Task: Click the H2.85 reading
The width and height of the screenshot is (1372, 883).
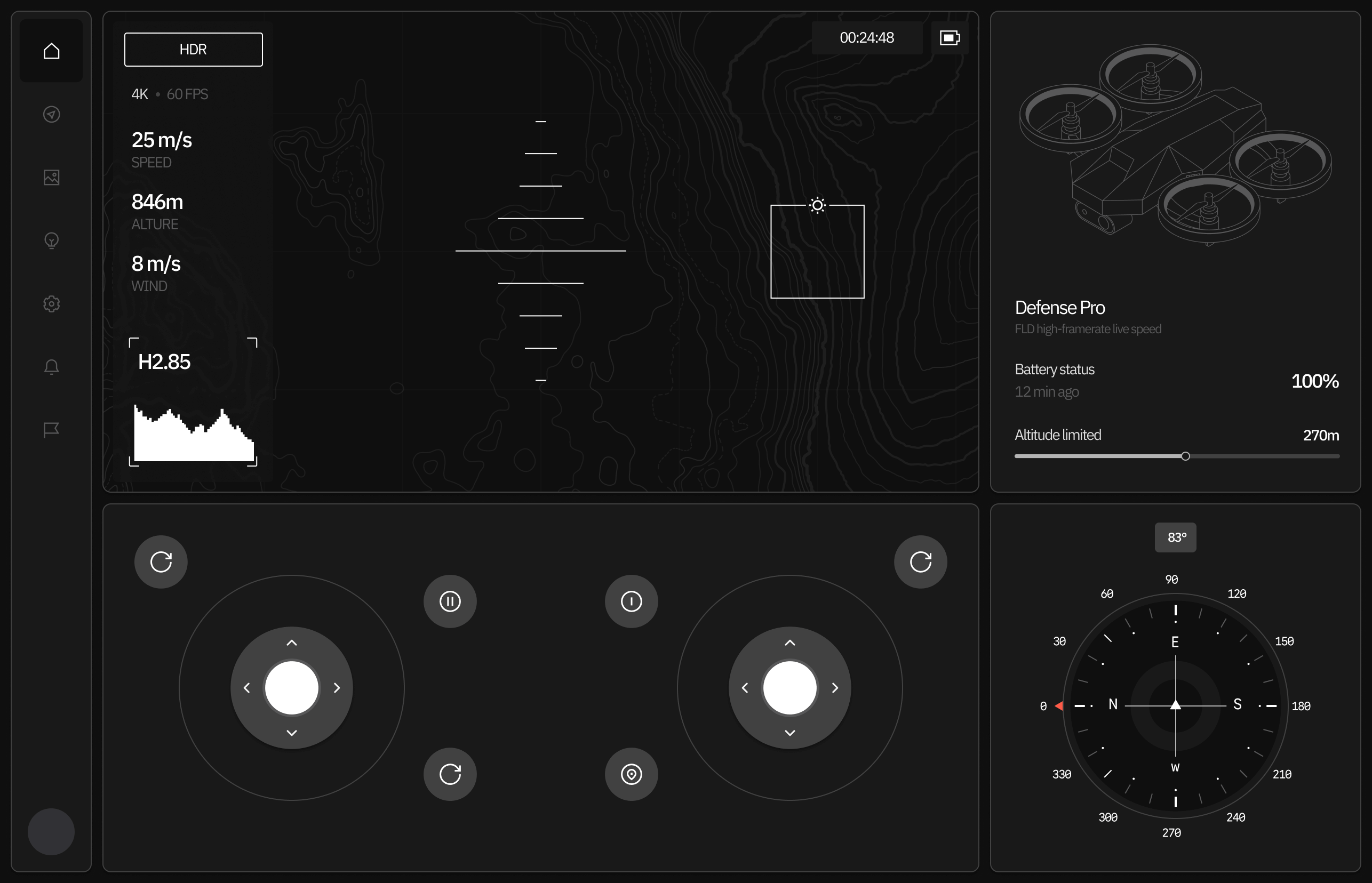Action: [164, 362]
